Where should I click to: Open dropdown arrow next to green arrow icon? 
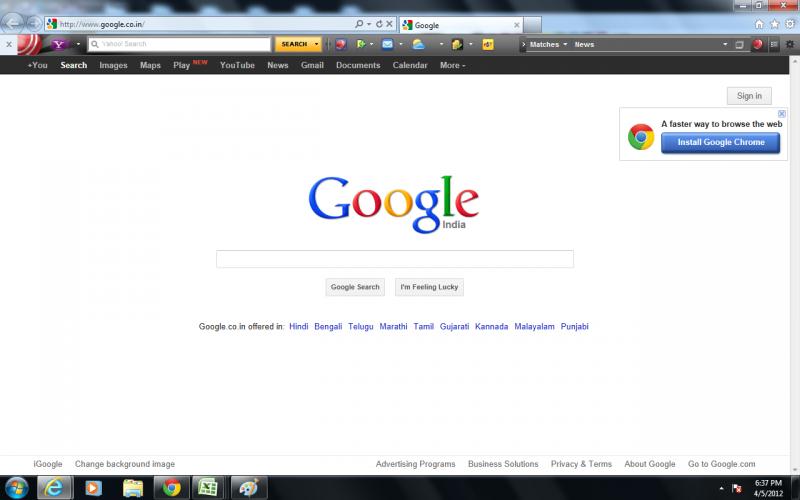point(371,44)
